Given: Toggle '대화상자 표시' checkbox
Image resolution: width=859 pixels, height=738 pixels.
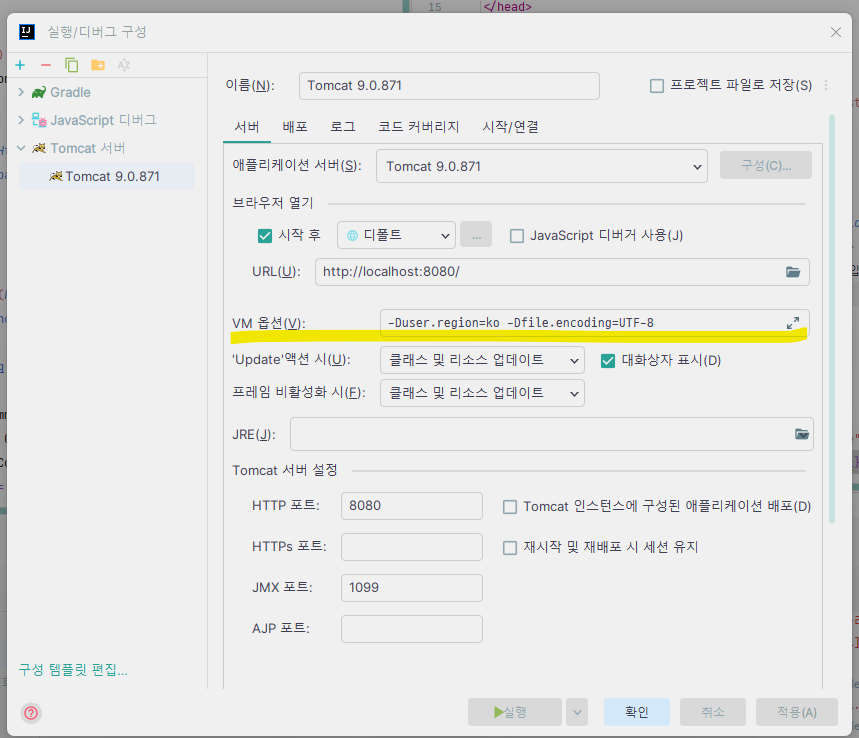Looking at the screenshot, I should coord(608,361).
